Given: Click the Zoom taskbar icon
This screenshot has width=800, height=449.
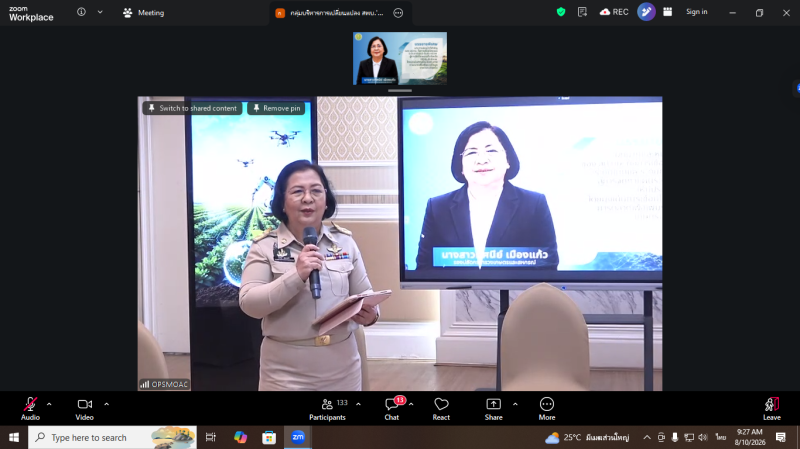Looking at the screenshot, I should click(x=298, y=437).
